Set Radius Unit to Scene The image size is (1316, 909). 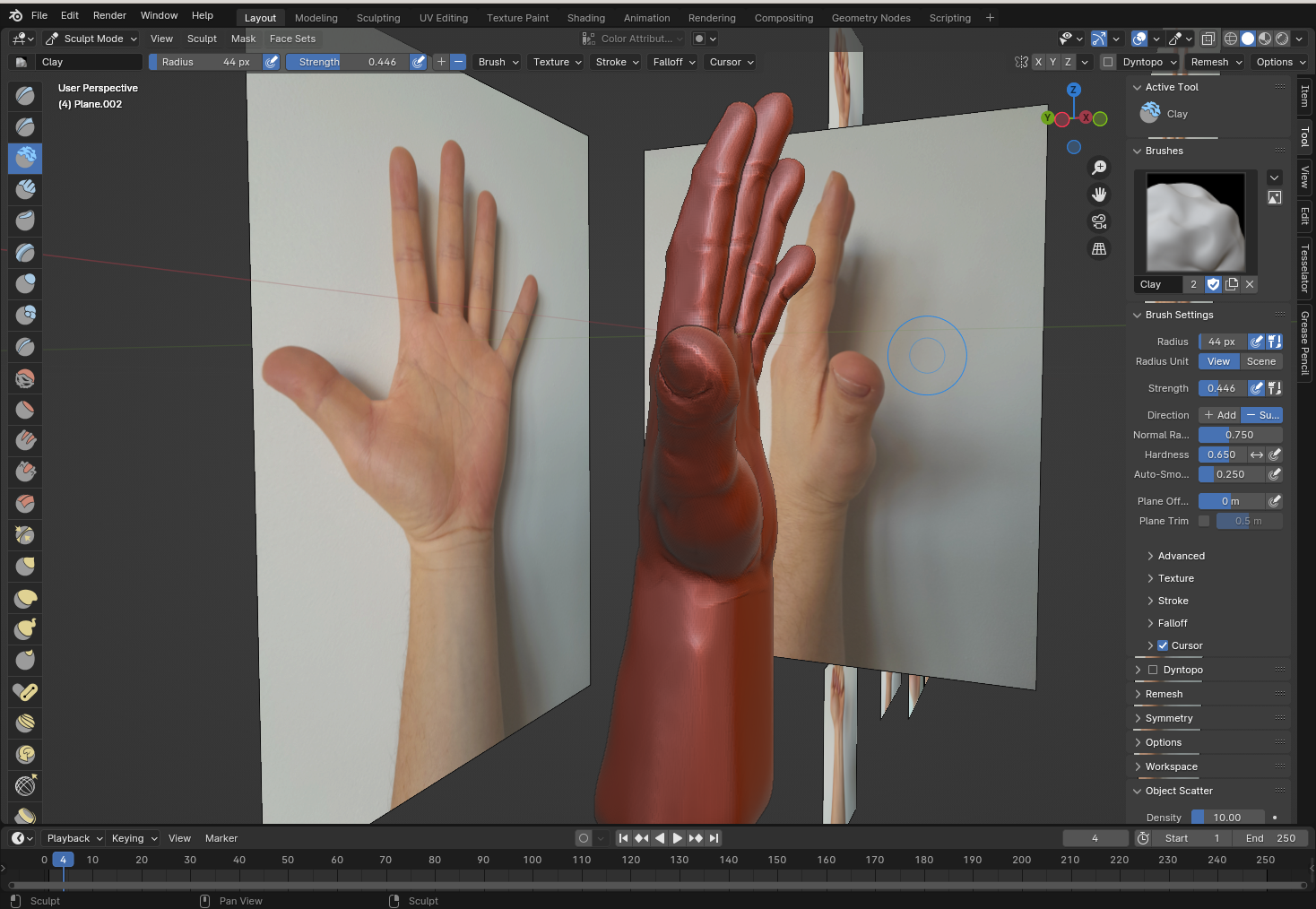click(x=1260, y=361)
